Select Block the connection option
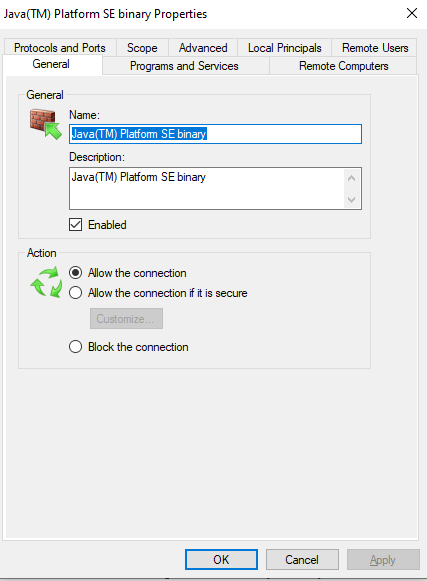The height and width of the screenshot is (581, 427). tap(76, 347)
